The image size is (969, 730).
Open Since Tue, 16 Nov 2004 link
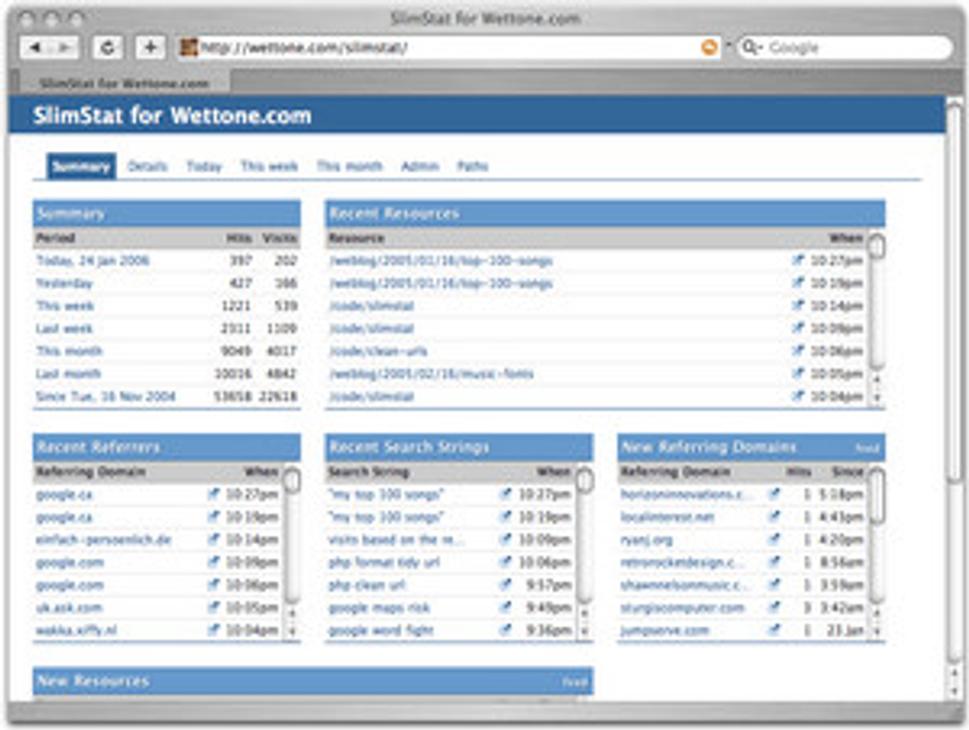pyautogui.click(x=106, y=396)
